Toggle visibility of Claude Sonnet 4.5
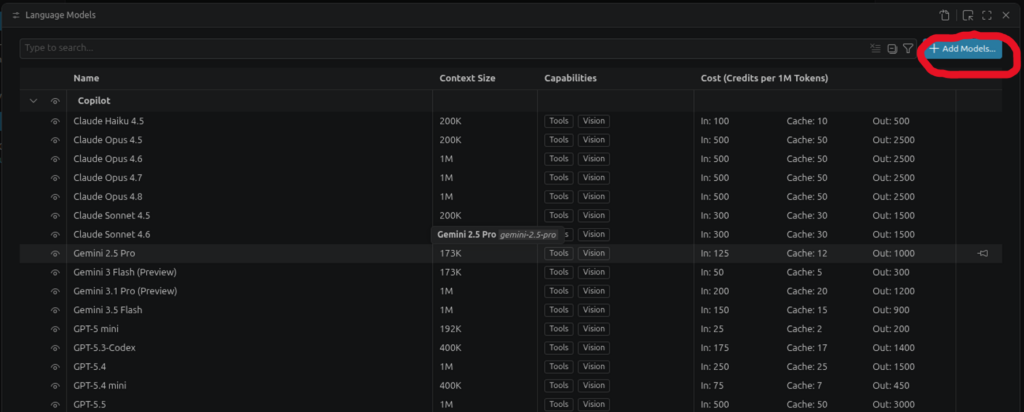1024x412 pixels. coord(56,215)
